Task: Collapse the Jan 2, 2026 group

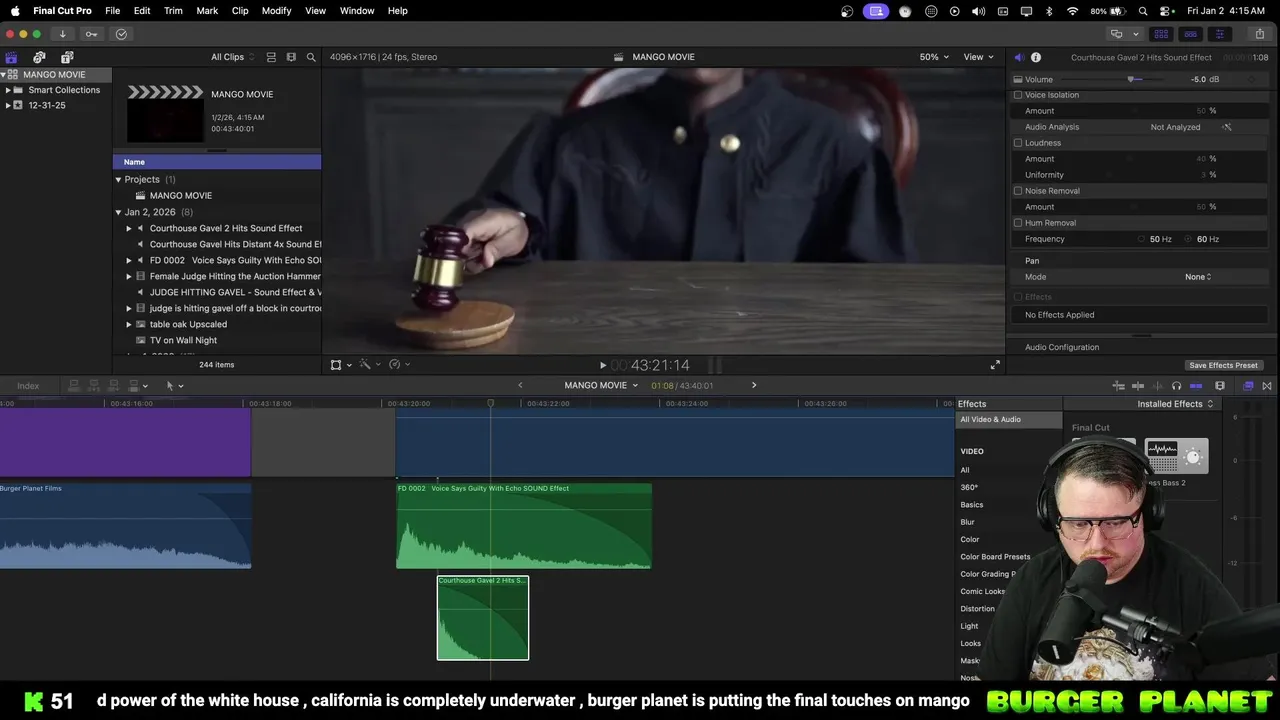Action: [118, 212]
